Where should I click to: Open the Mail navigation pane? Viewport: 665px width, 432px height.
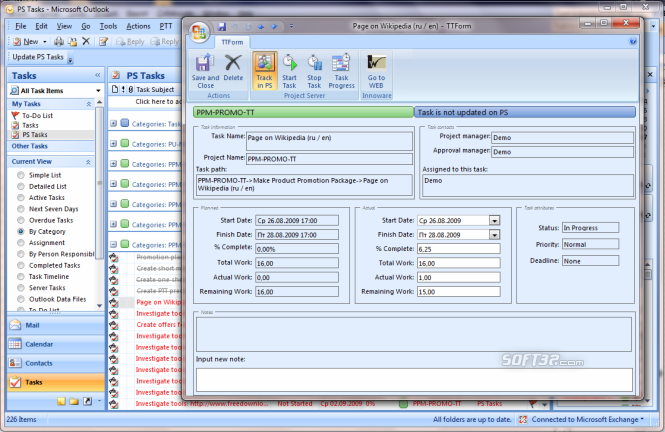point(56,325)
